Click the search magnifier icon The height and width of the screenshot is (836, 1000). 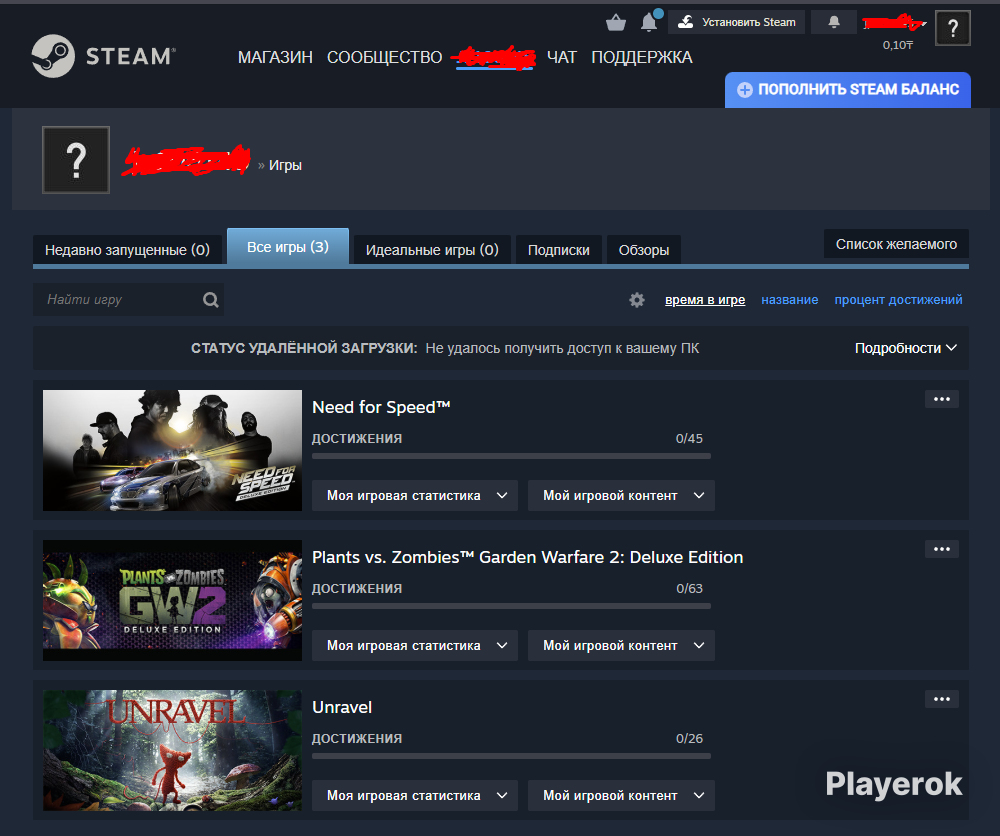210,300
